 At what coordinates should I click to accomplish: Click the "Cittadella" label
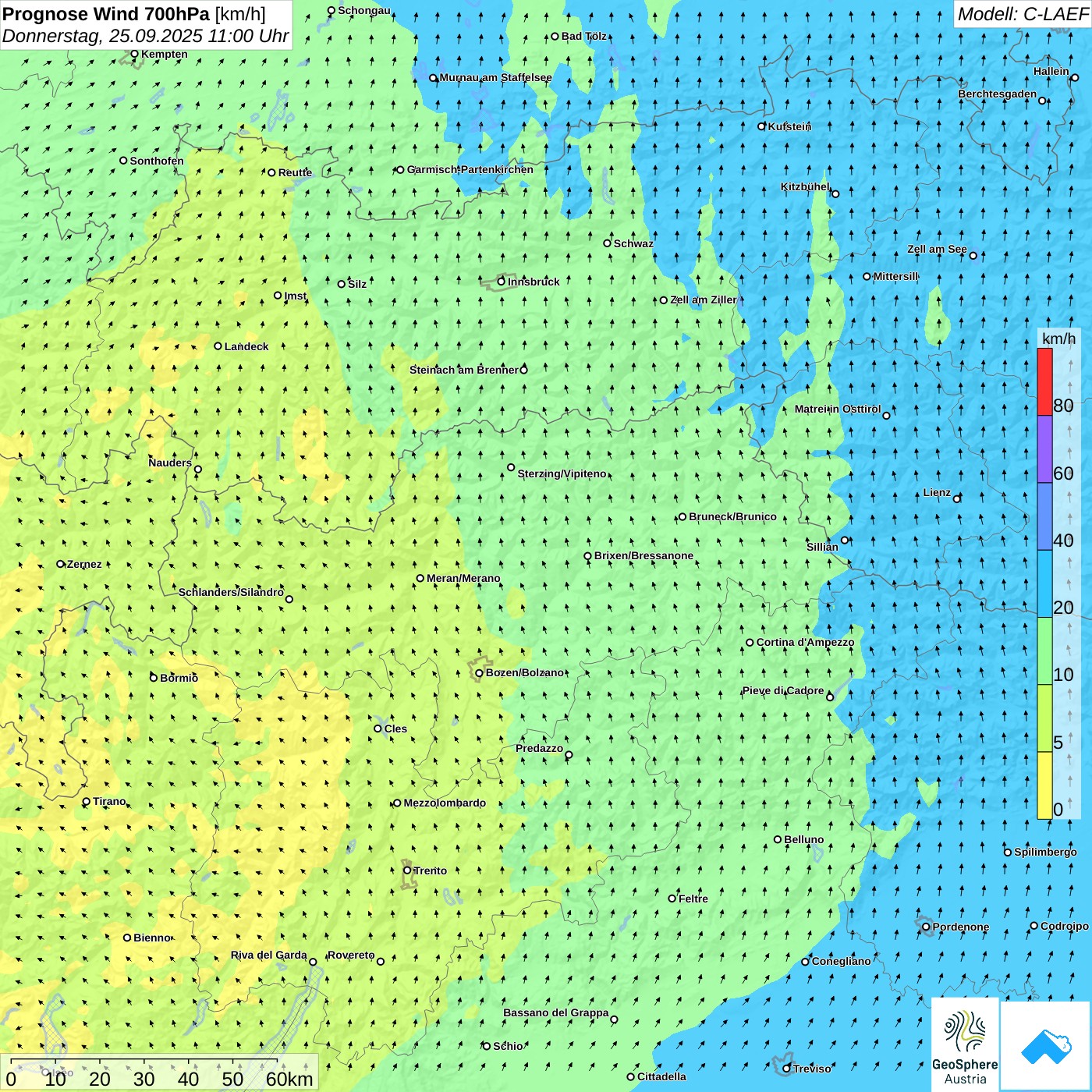tap(661, 1076)
